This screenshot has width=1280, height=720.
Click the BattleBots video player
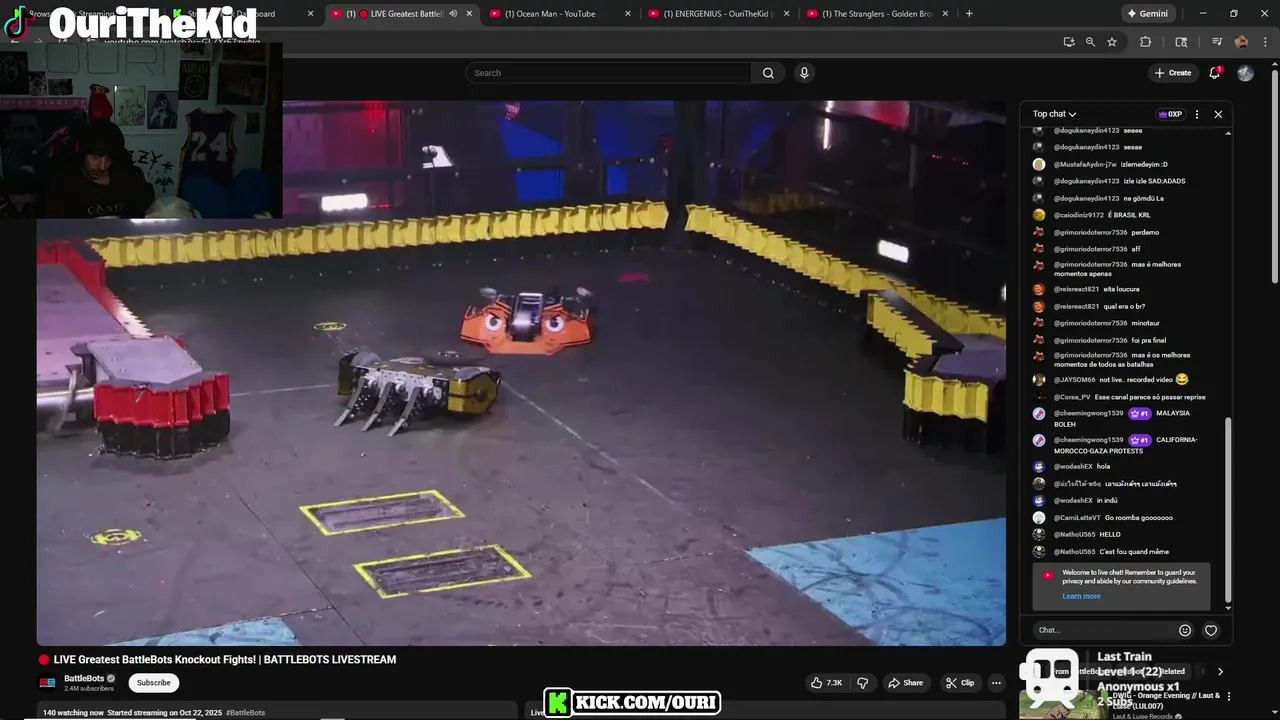tap(521, 373)
